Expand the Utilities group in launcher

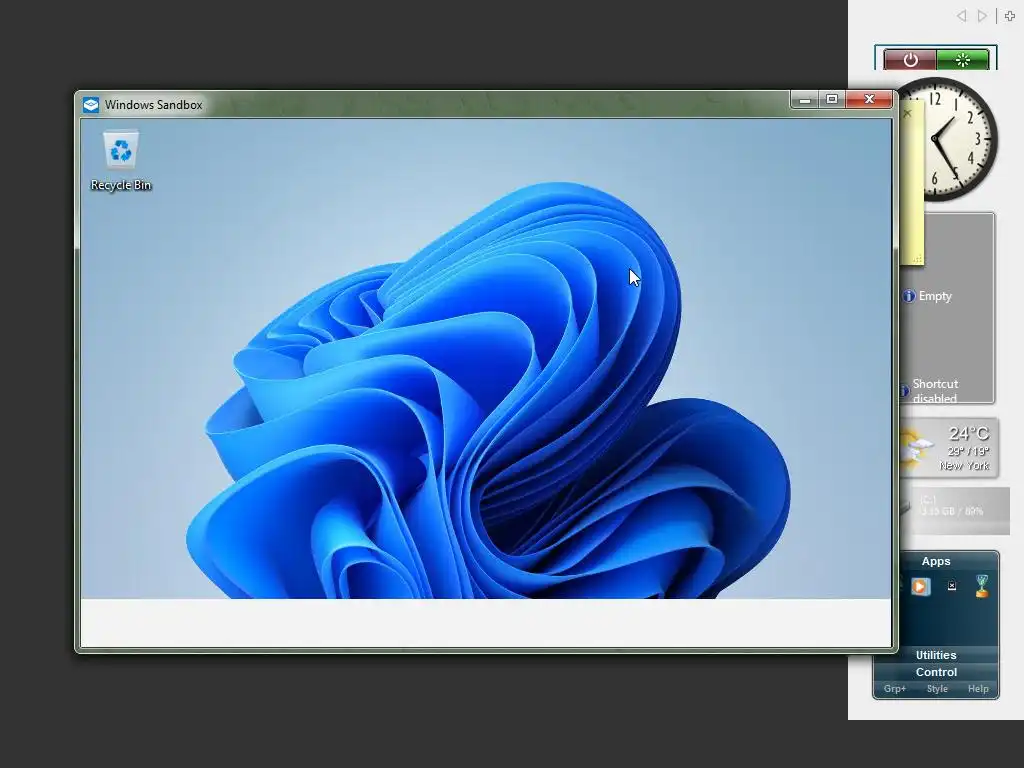pyautogui.click(x=936, y=655)
